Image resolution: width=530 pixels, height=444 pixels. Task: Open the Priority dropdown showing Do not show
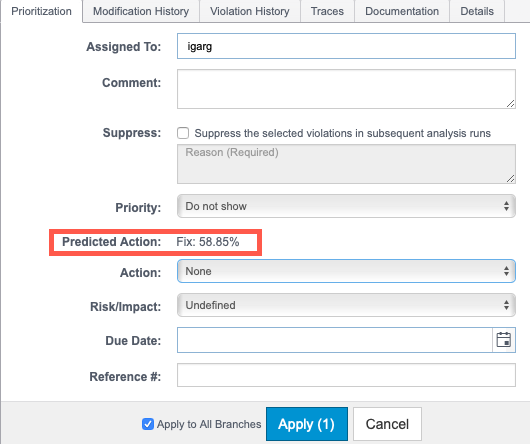tap(346, 206)
